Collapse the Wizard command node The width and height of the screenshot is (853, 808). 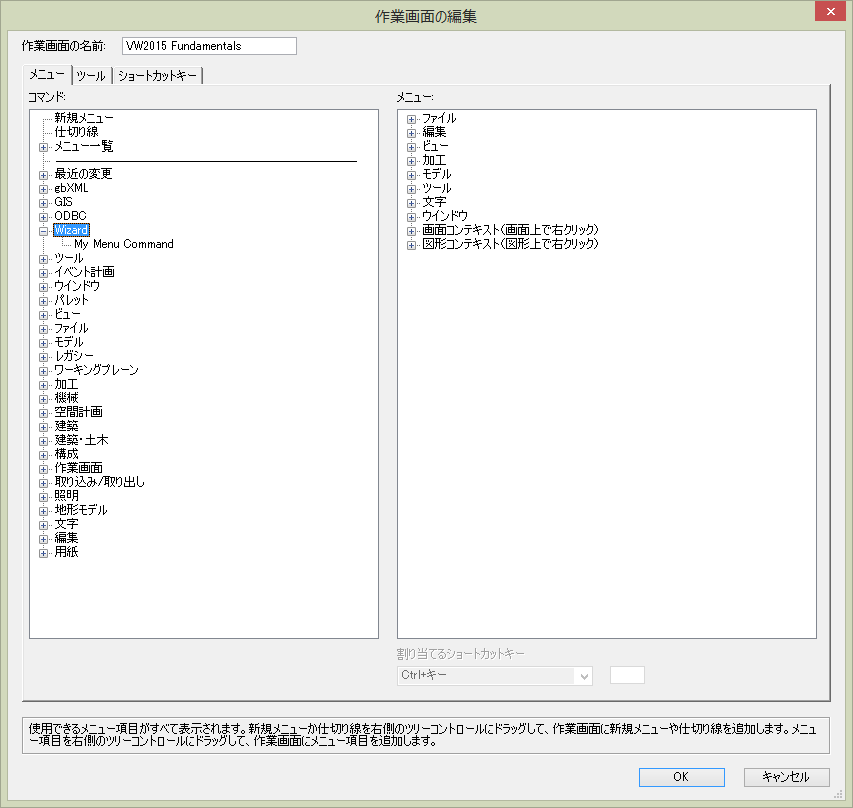point(44,231)
